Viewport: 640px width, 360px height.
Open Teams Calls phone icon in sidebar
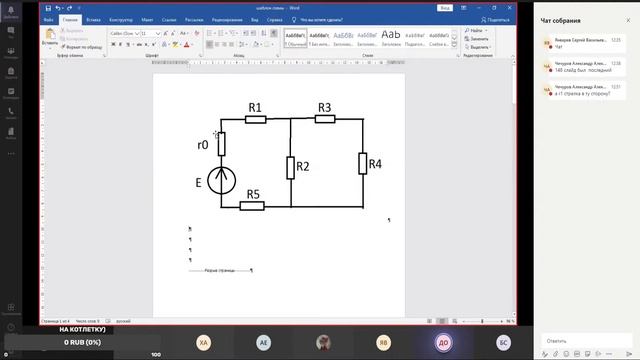click(x=11, y=112)
